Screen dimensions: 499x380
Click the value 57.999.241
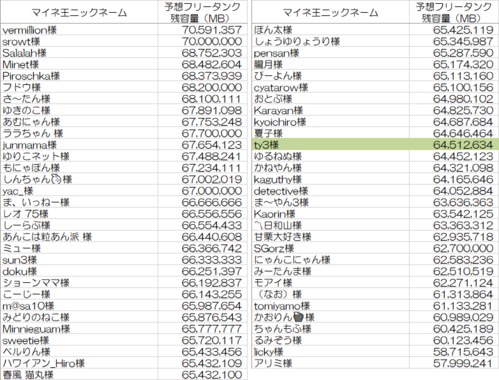pos(463,364)
